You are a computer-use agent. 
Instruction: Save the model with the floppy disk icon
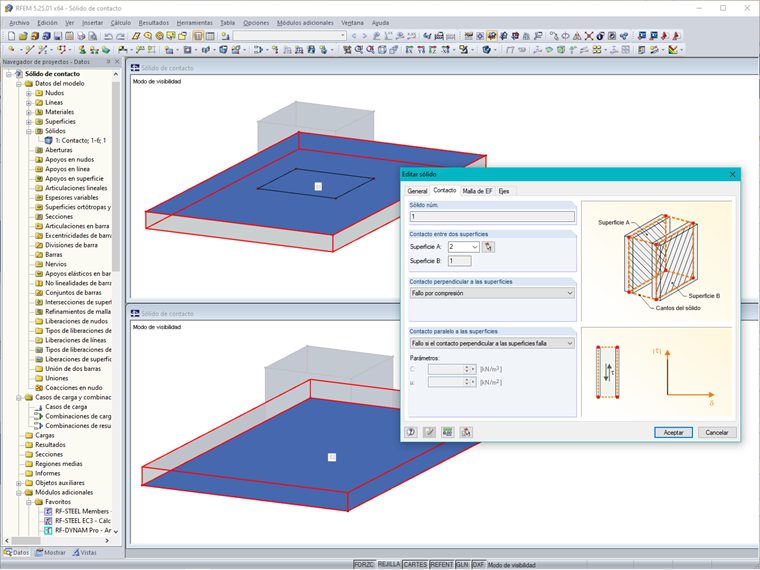point(58,36)
